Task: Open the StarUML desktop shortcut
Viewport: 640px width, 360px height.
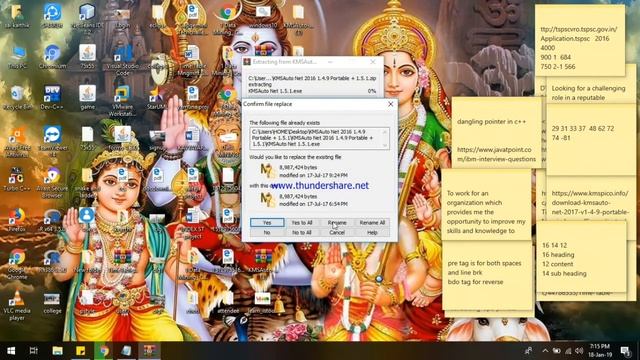Action: 157,98
